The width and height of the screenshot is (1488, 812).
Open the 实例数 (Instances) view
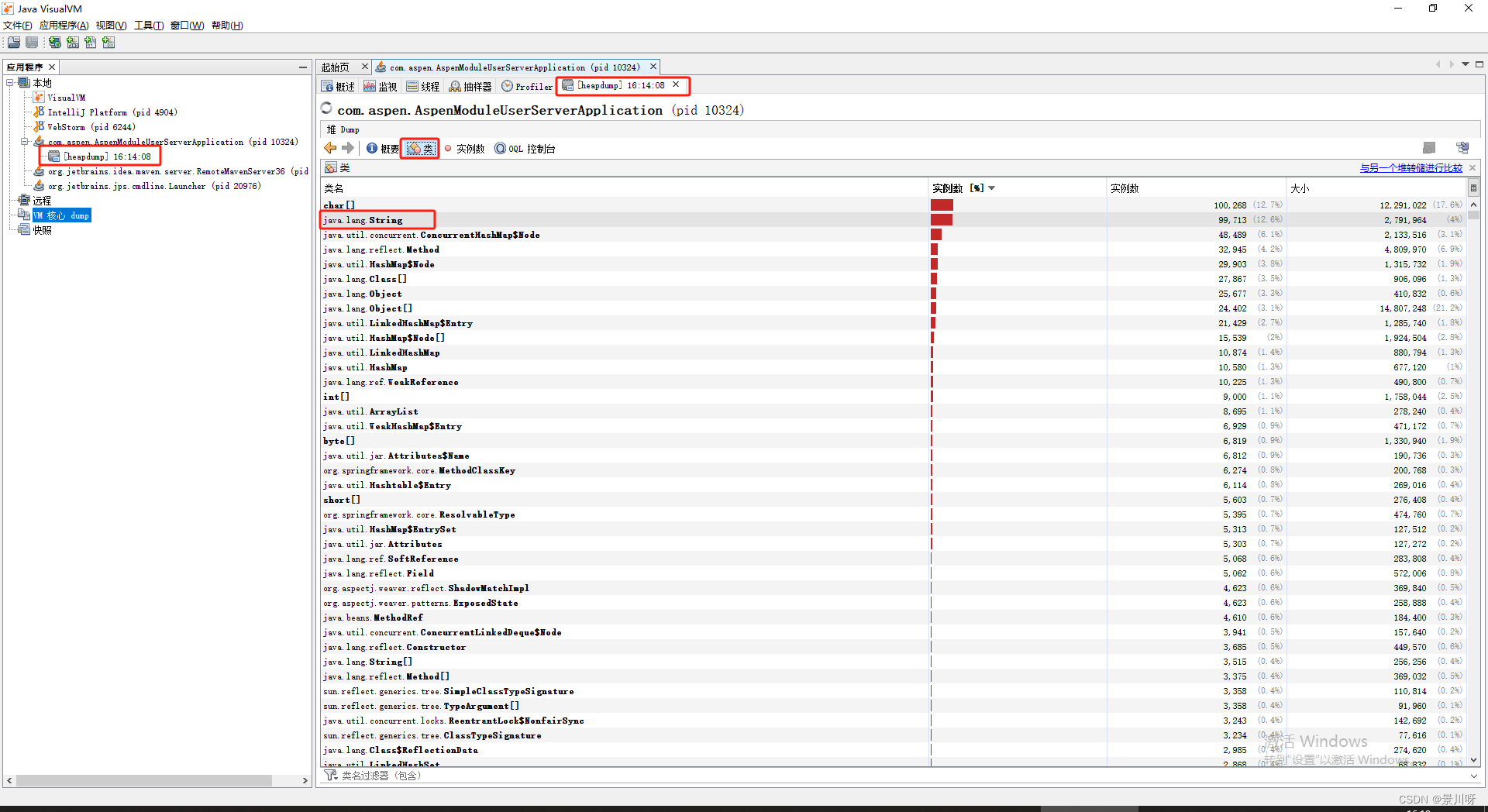click(464, 149)
